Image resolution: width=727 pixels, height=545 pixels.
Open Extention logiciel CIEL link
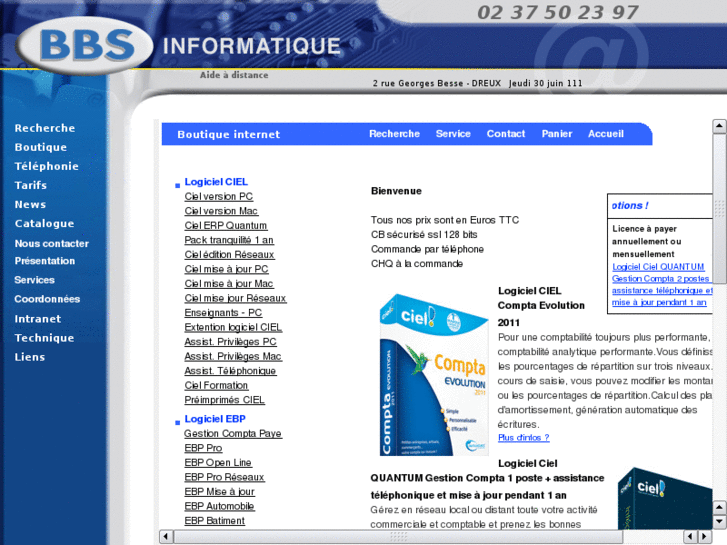(x=233, y=327)
